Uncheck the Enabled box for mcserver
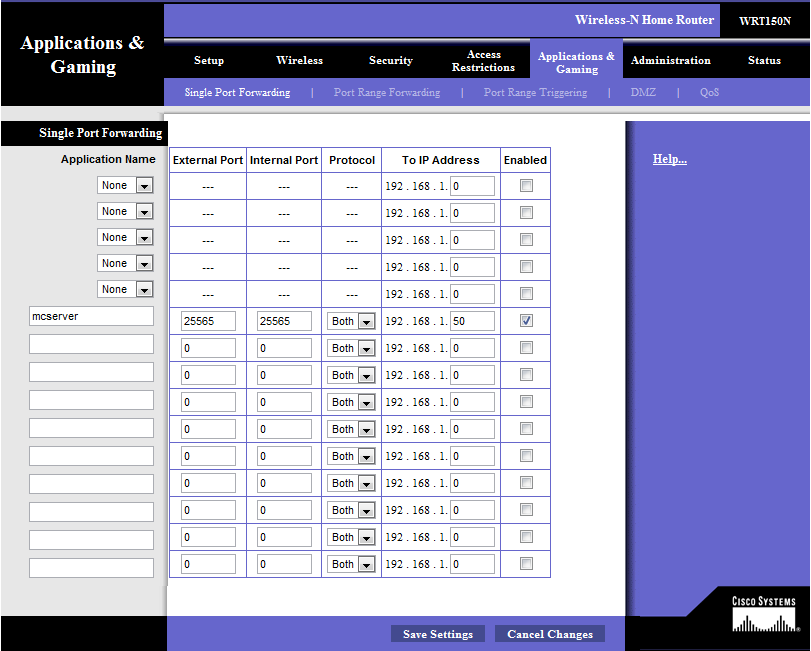This screenshot has width=811, height=651. coord(526,321)
